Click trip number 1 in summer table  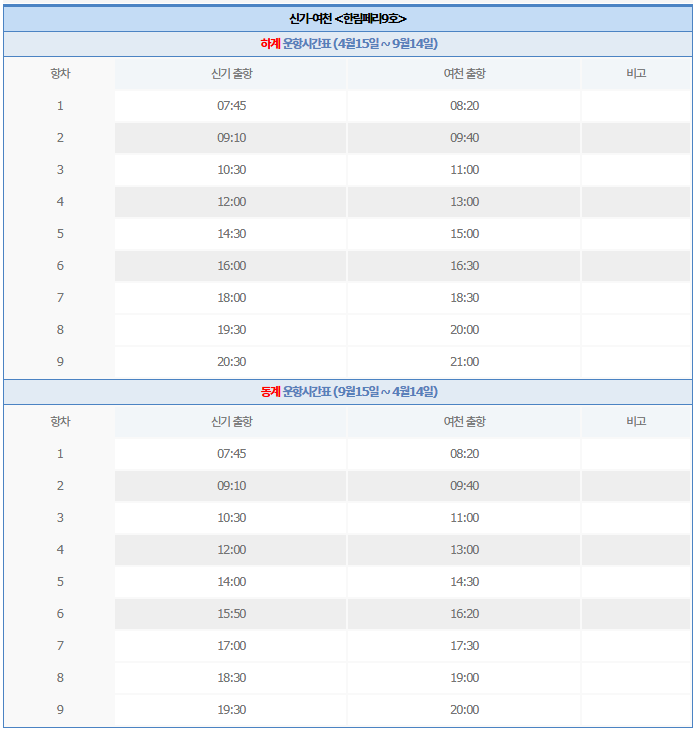point(60,106)
